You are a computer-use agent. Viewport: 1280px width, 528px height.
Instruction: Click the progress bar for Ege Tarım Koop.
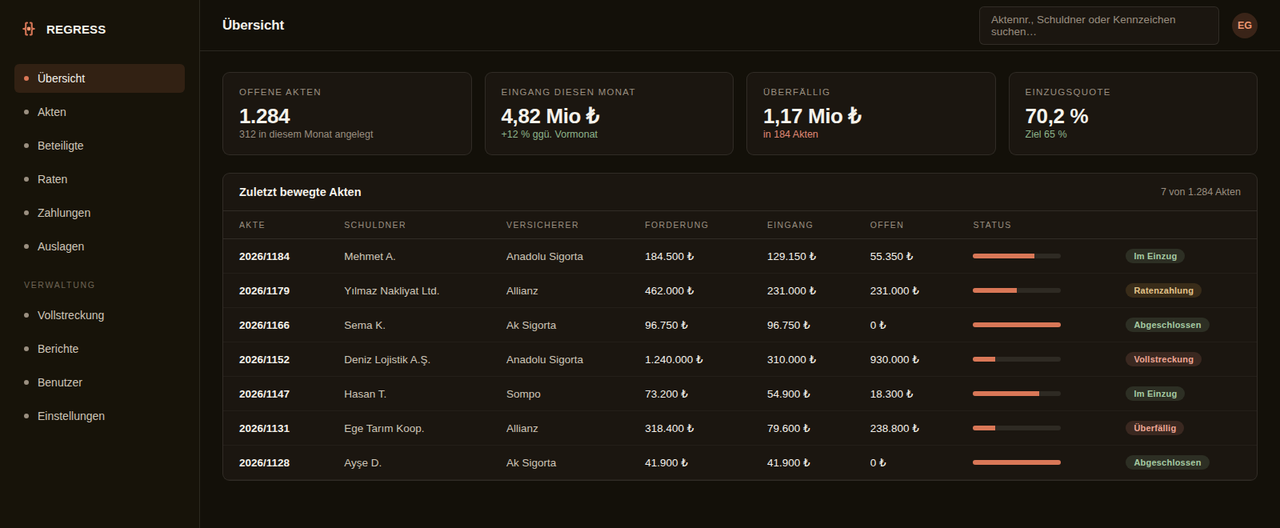click(x=1017, y=428)
